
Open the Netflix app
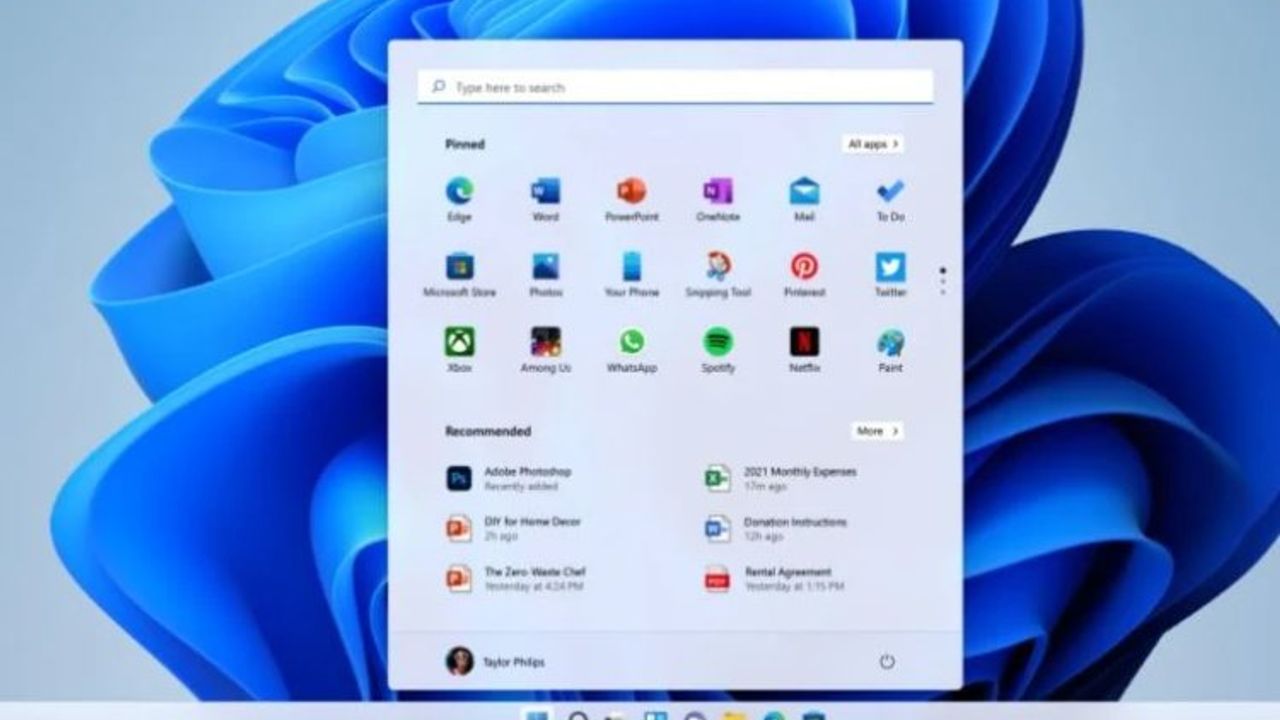tap(804, 350)
